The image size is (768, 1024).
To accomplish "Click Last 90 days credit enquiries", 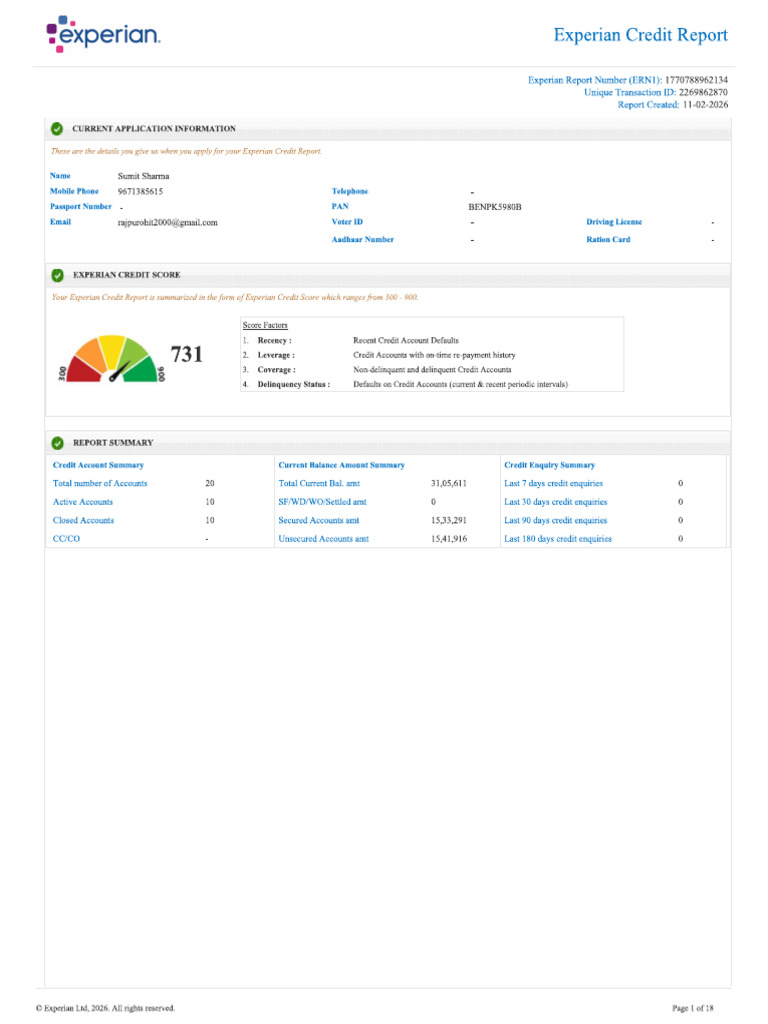I will (556, 520).
